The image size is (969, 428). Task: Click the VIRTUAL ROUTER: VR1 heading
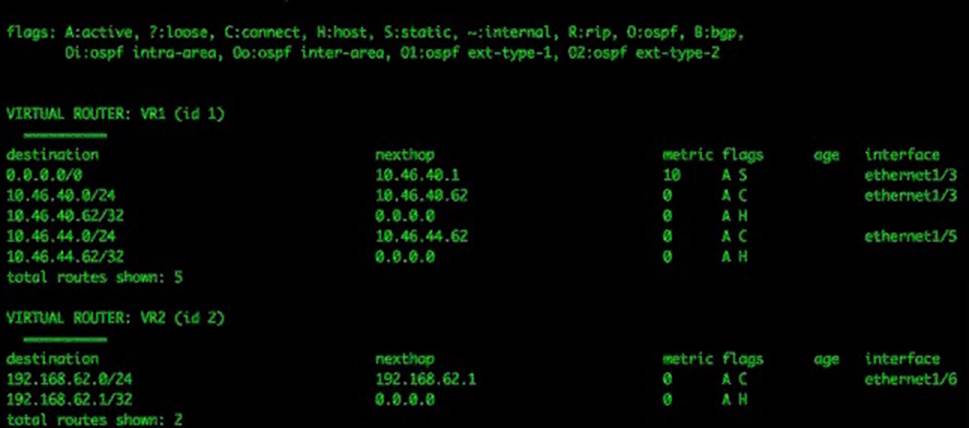click(115, 114)
